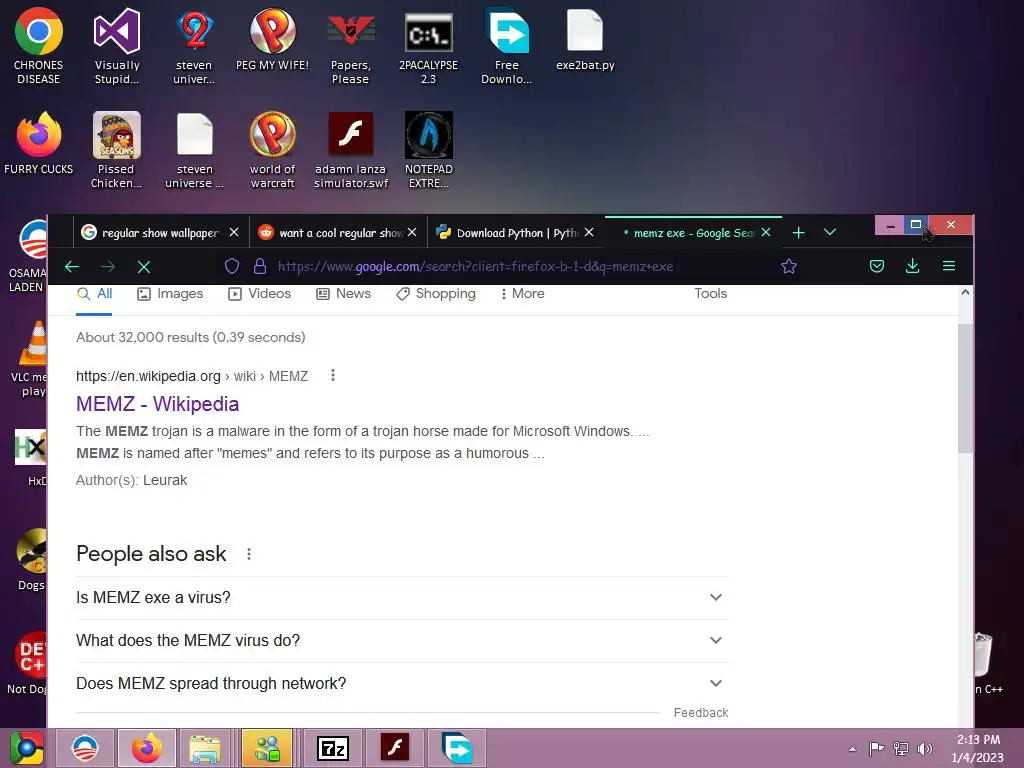Click the Feedback link
This screenshot has width=1024, height=768.
coord(701,713)
